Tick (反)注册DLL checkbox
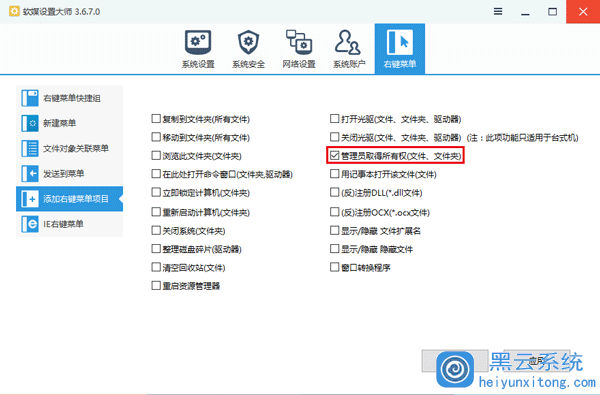 (334, 192)
